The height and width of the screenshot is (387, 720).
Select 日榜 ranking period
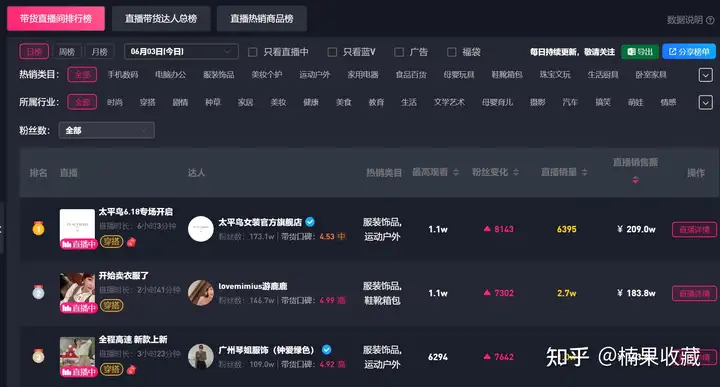coord(34,51)
